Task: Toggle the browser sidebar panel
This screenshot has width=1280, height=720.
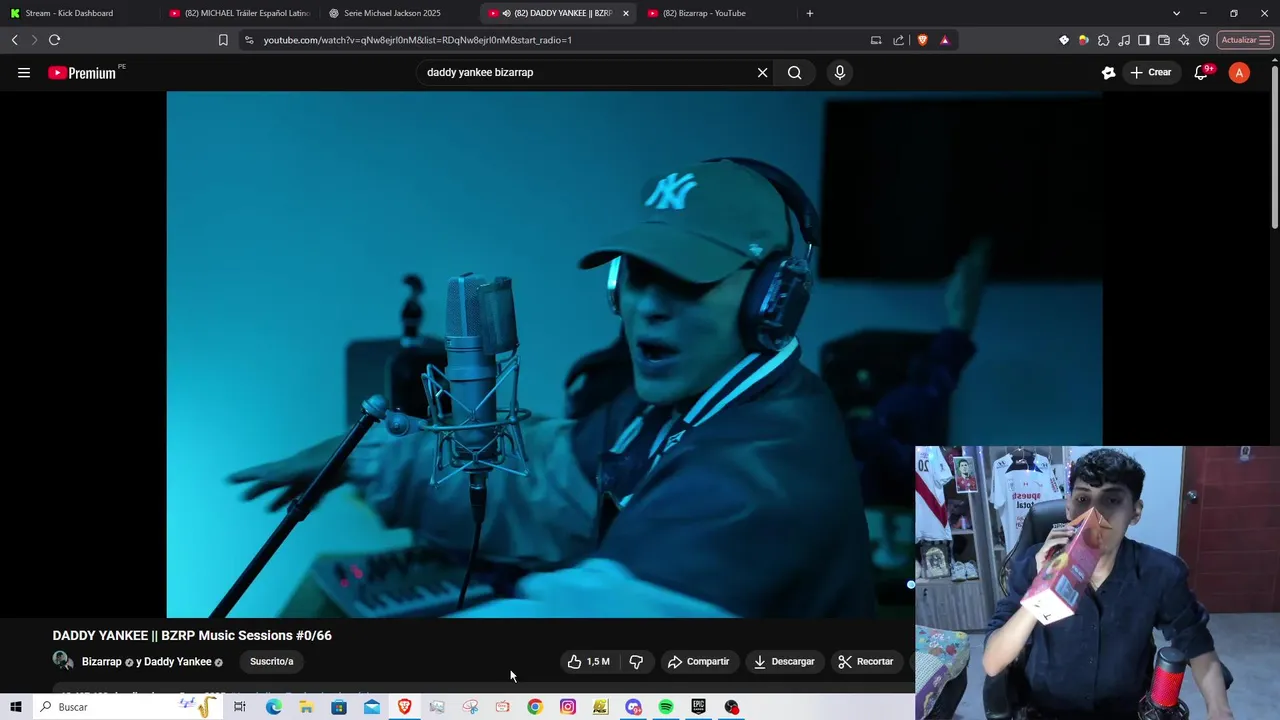Action: point(1144,40)
